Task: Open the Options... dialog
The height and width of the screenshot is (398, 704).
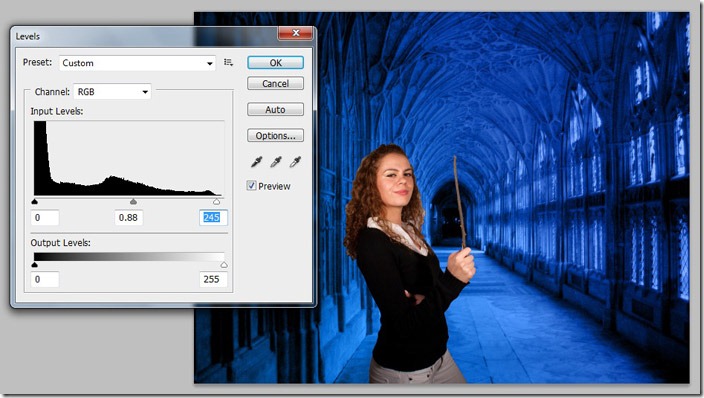Action: 275,136
